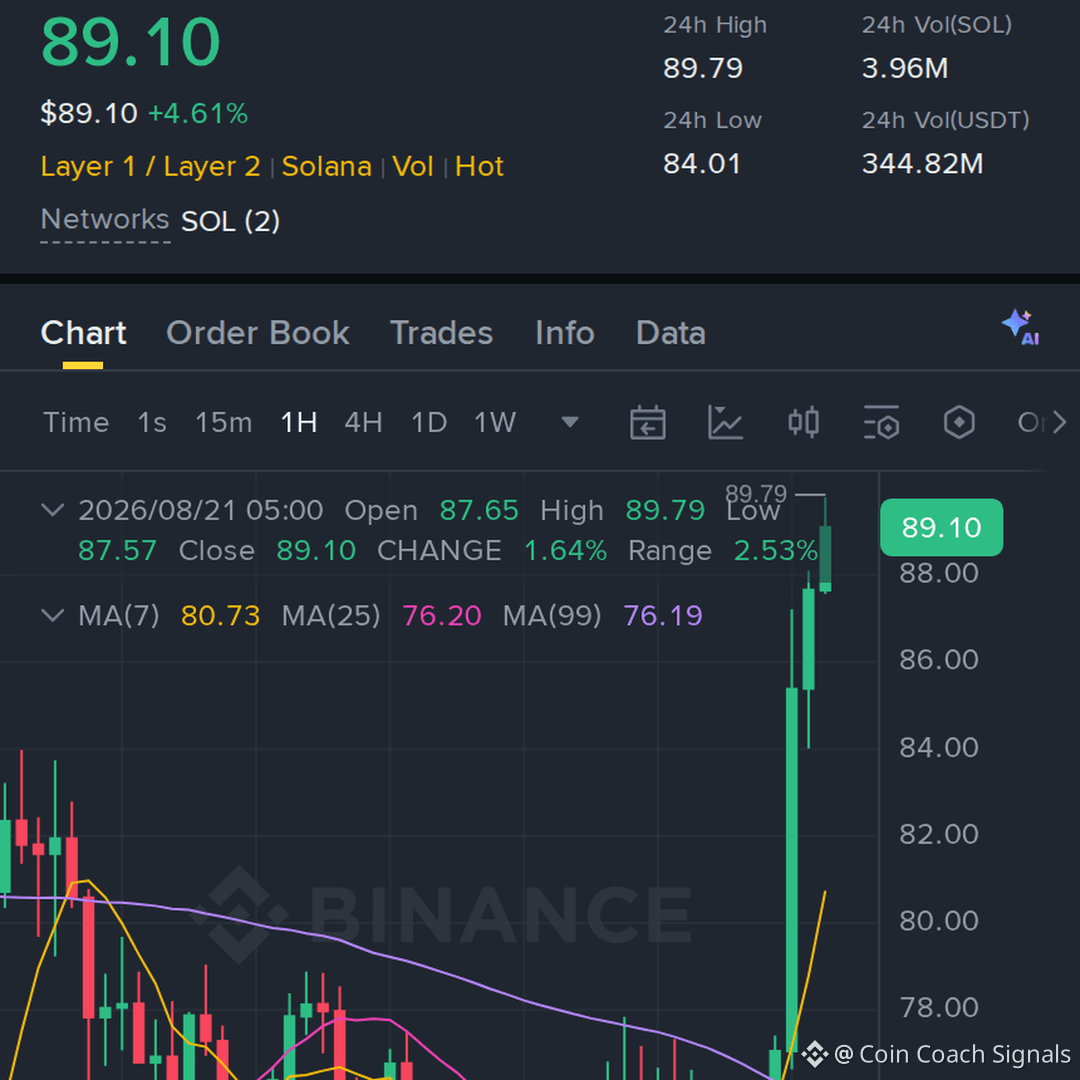Switch to the Data tab
Screen dimensions: 1080x1080
click(671, 333)
